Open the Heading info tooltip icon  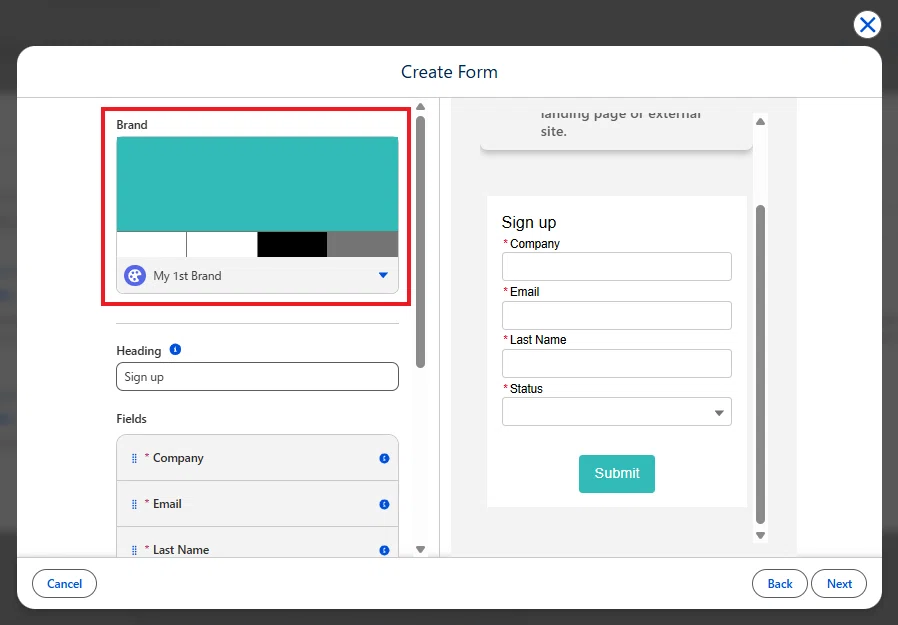tap(175, 349)
